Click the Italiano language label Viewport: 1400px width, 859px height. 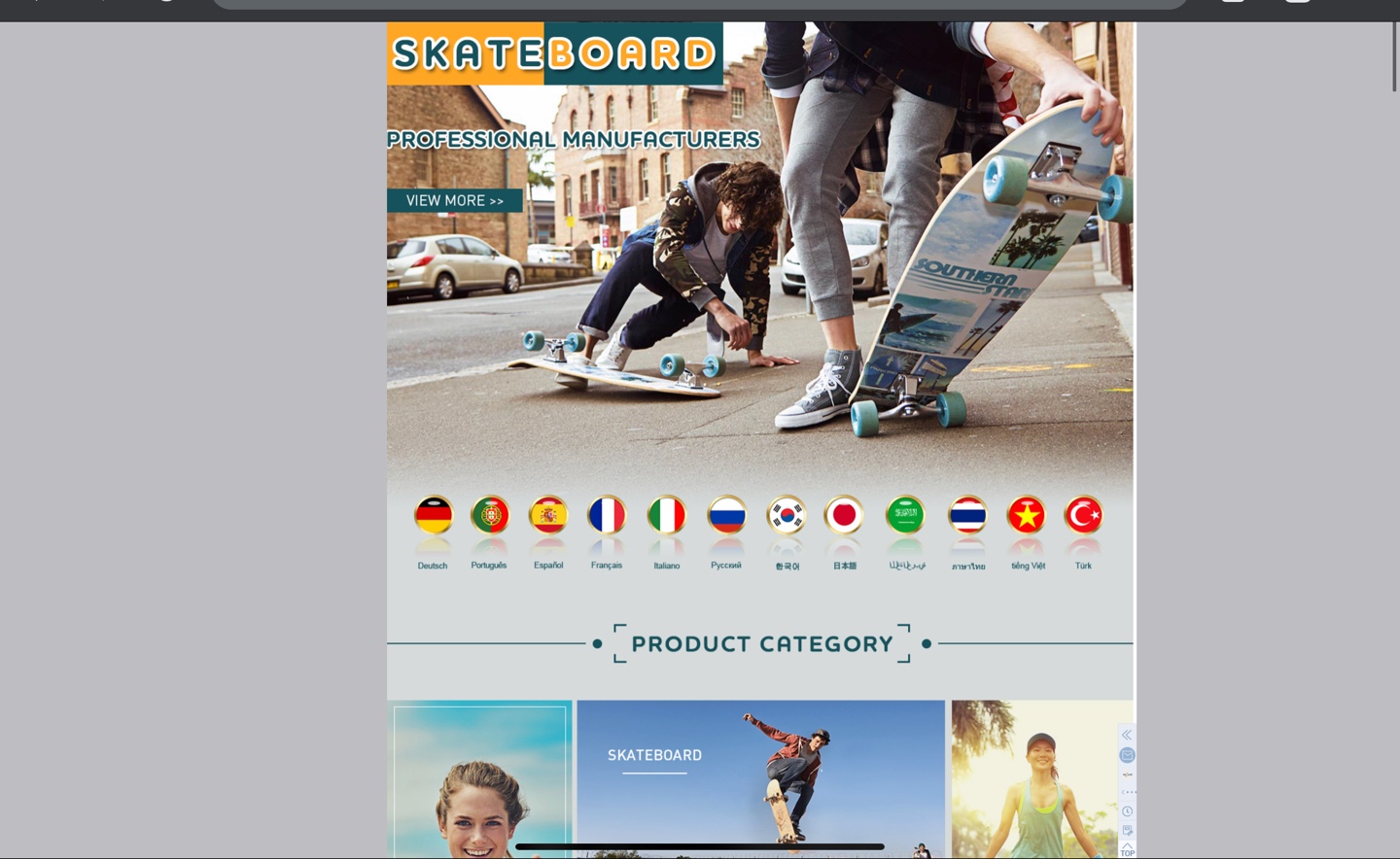pyautogui.click(x=667, y=566)
